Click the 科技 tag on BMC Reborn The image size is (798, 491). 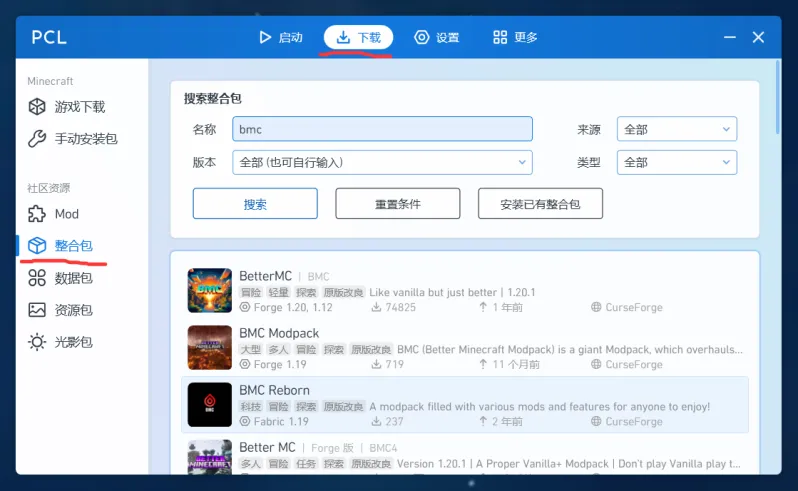[x=251, y=407]
